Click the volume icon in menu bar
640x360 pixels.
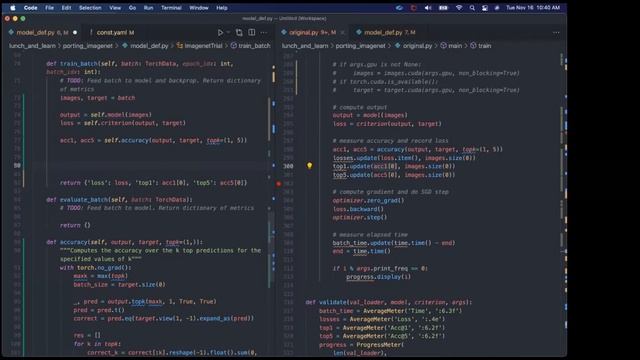[428, 8]
